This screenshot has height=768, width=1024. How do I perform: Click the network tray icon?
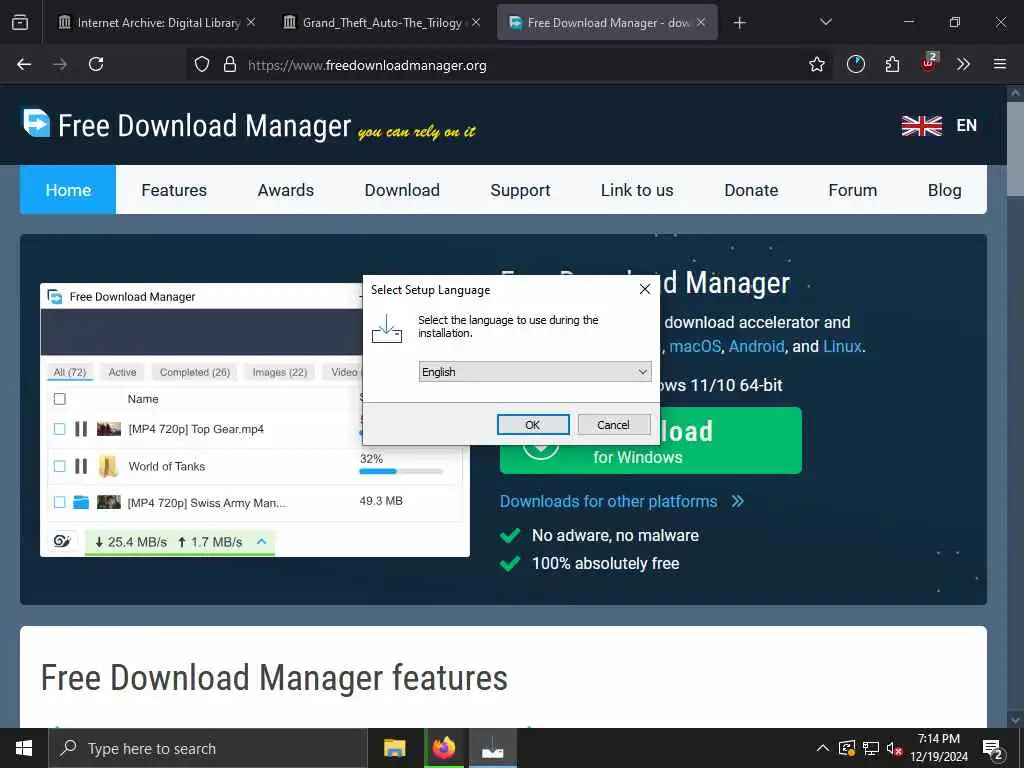click(x=871, y=748)
